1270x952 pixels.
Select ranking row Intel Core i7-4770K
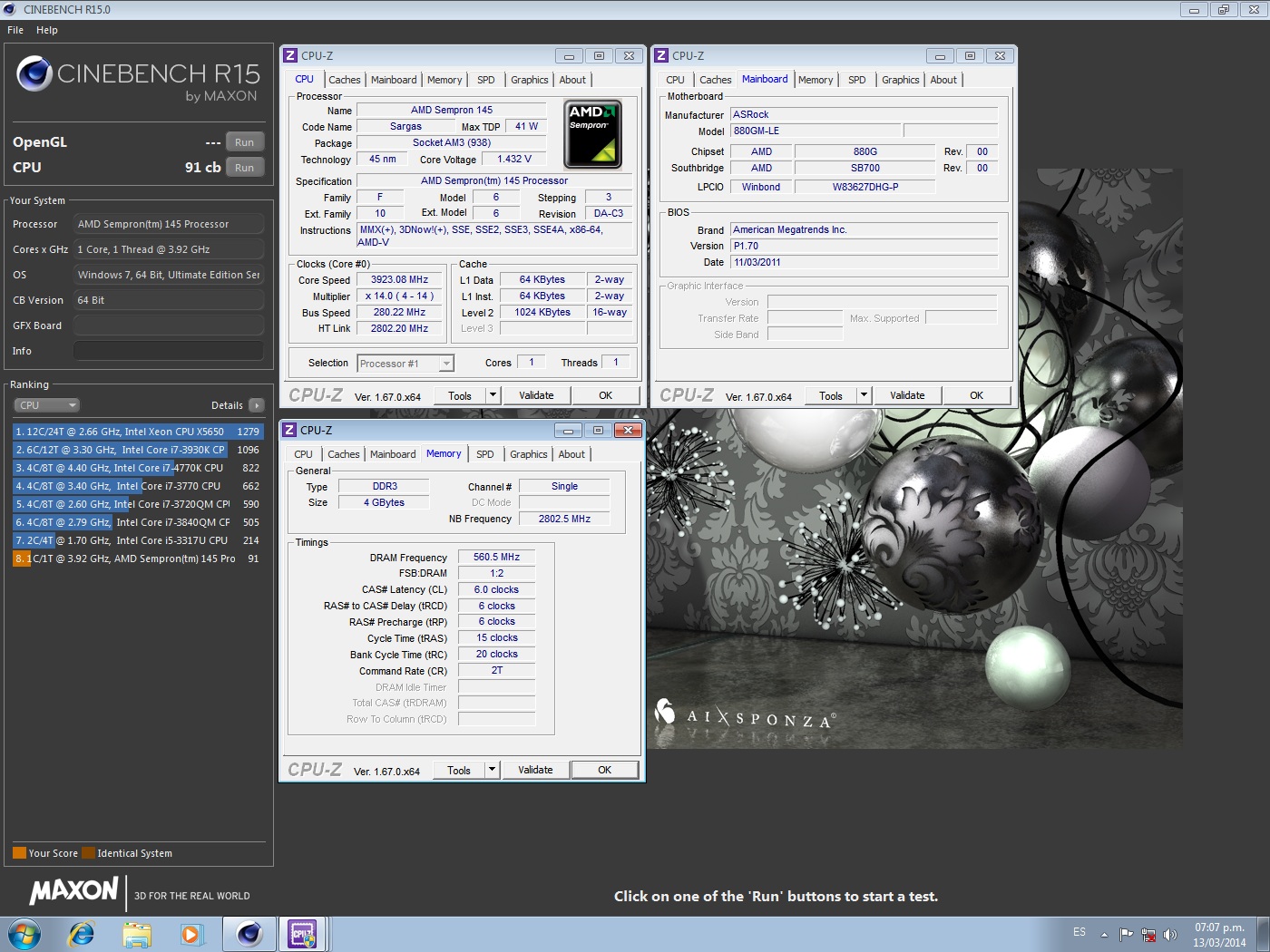[138, 468]
